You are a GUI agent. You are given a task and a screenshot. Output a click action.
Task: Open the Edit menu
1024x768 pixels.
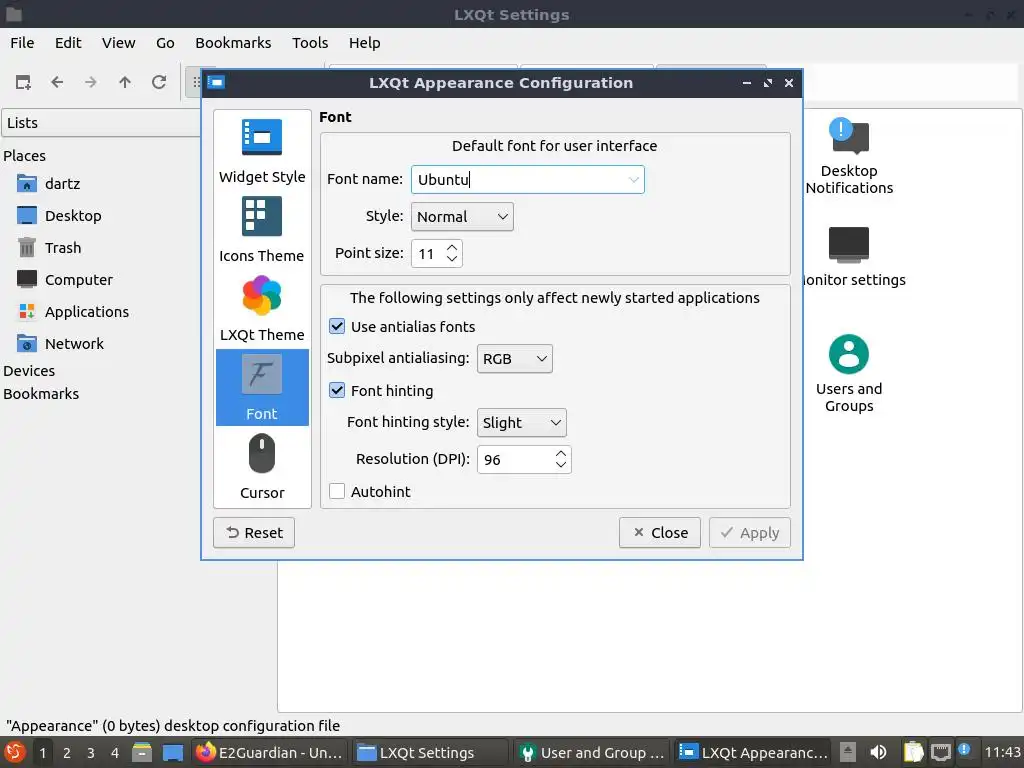point(68,43)
